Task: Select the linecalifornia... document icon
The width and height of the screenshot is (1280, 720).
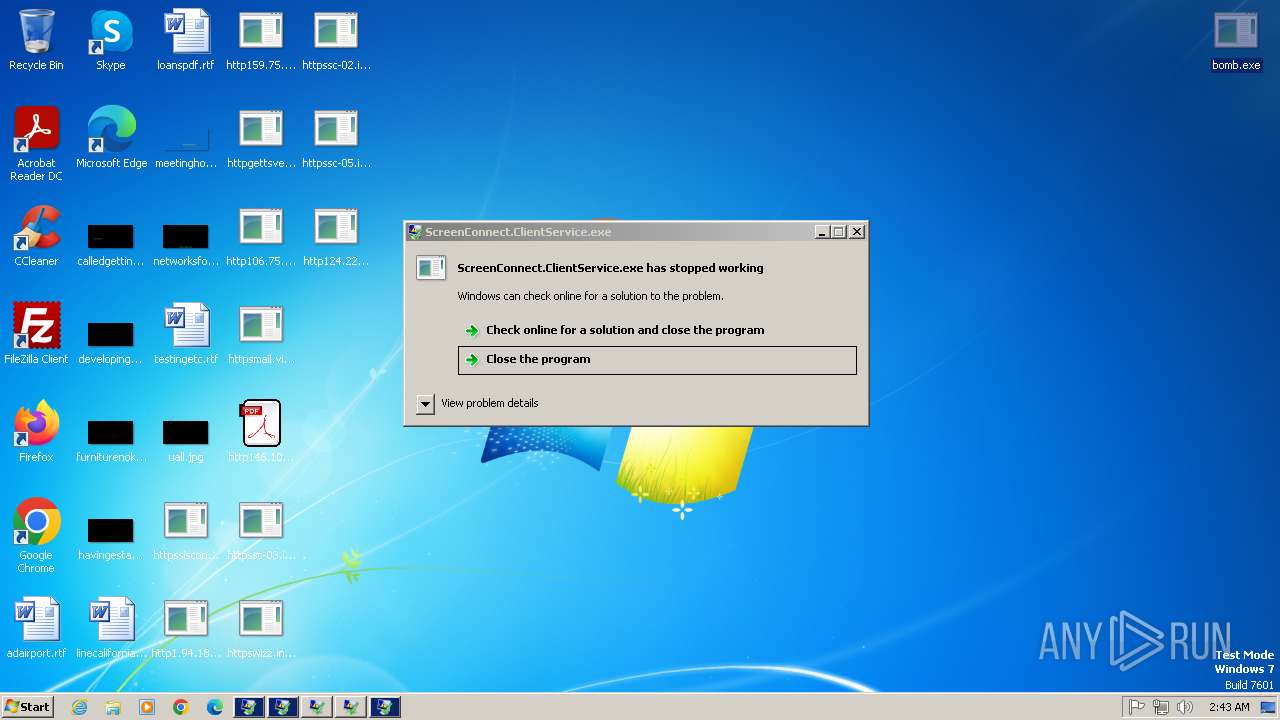Action: click(111, 628)
